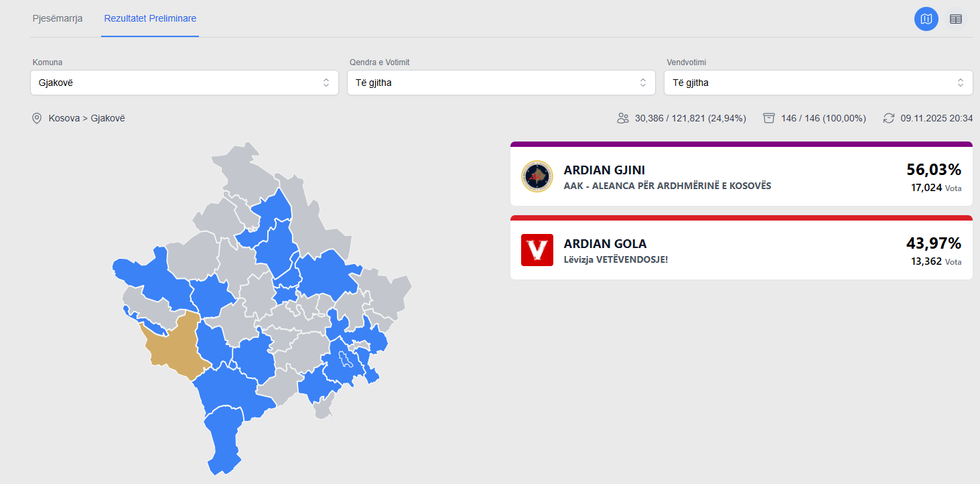
Task: Go to Kosova breadcrumb link
Action: pos(64,118)
